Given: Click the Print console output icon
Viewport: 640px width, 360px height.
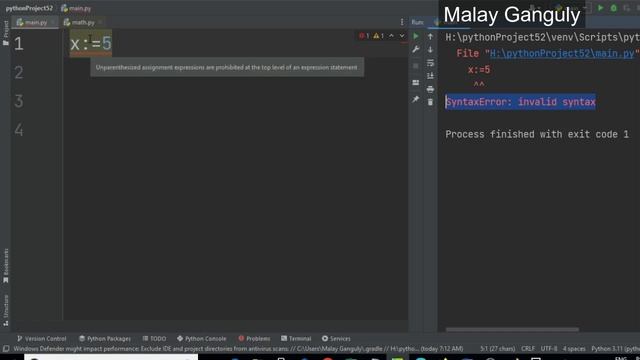Looking at the screenshot, I should (x=430, y=89).
